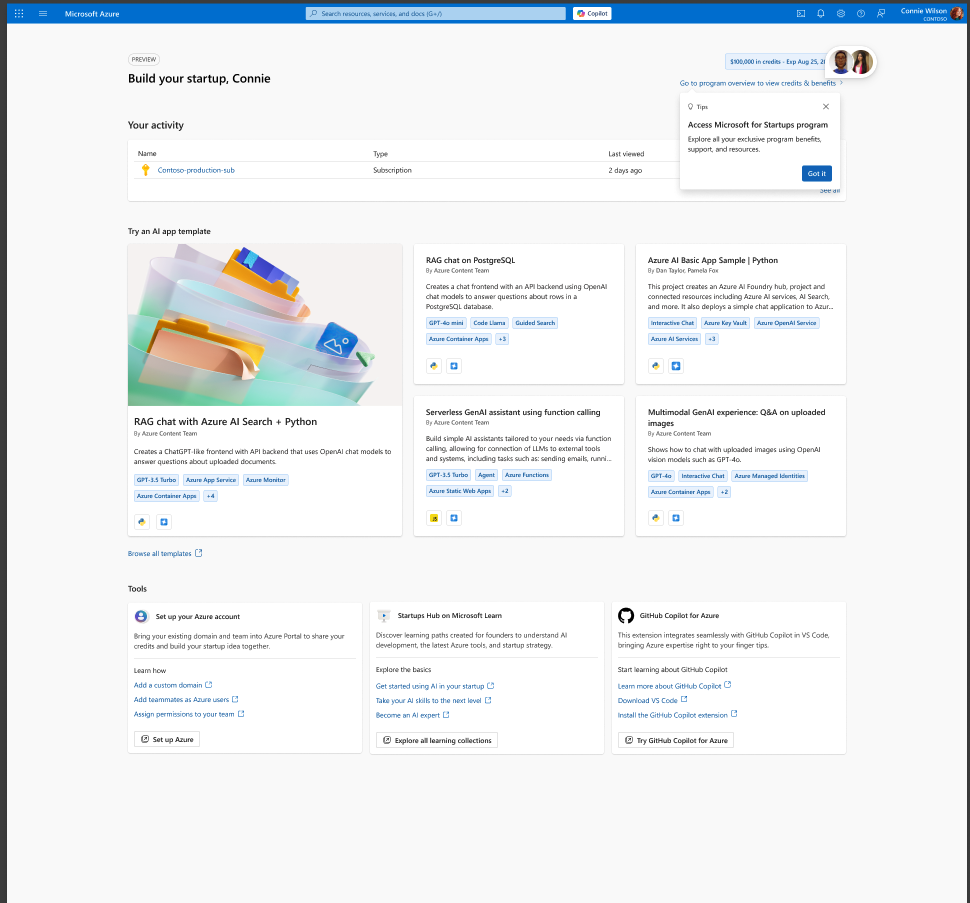This screenshot has height=903, width=970.
Task: Open Connie Wilson account menu
Action: click(931, 14)
